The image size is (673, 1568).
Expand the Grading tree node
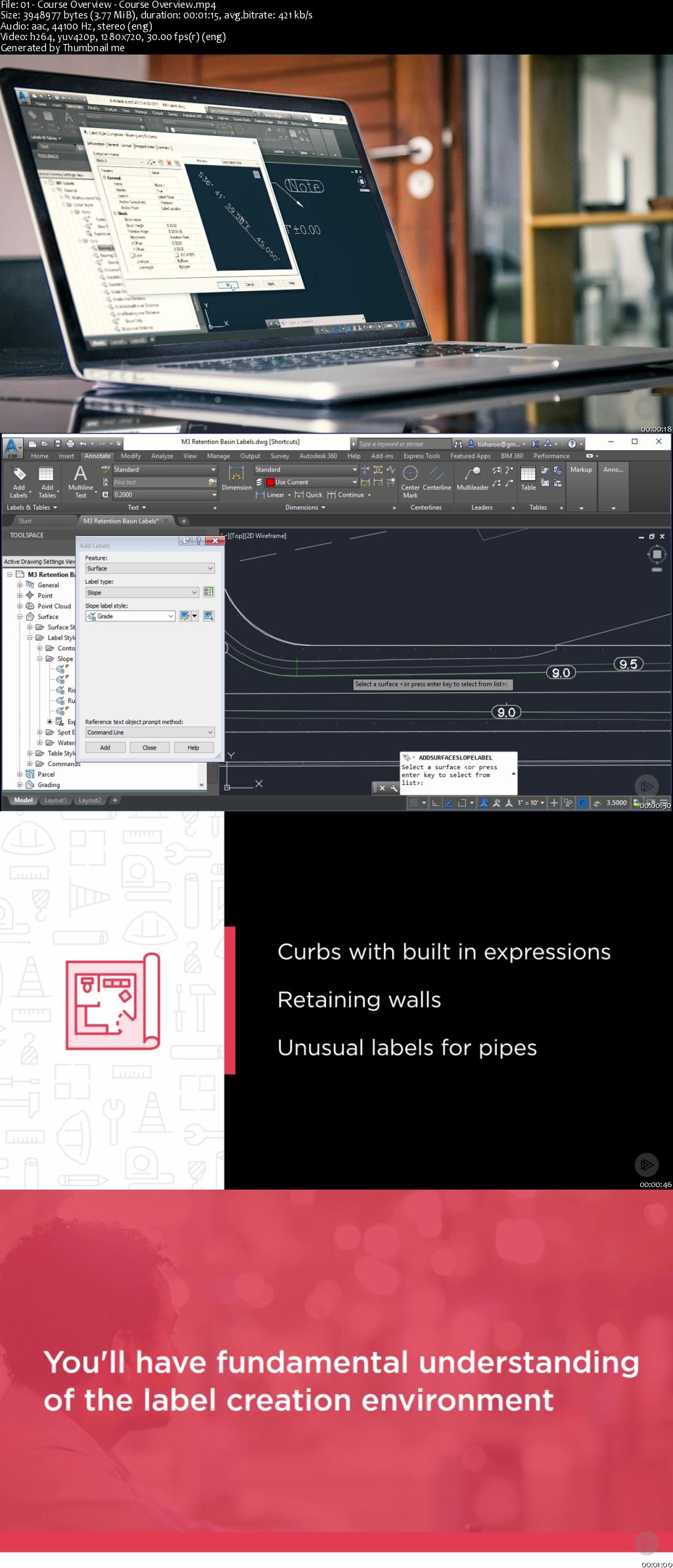coord(20,784)
